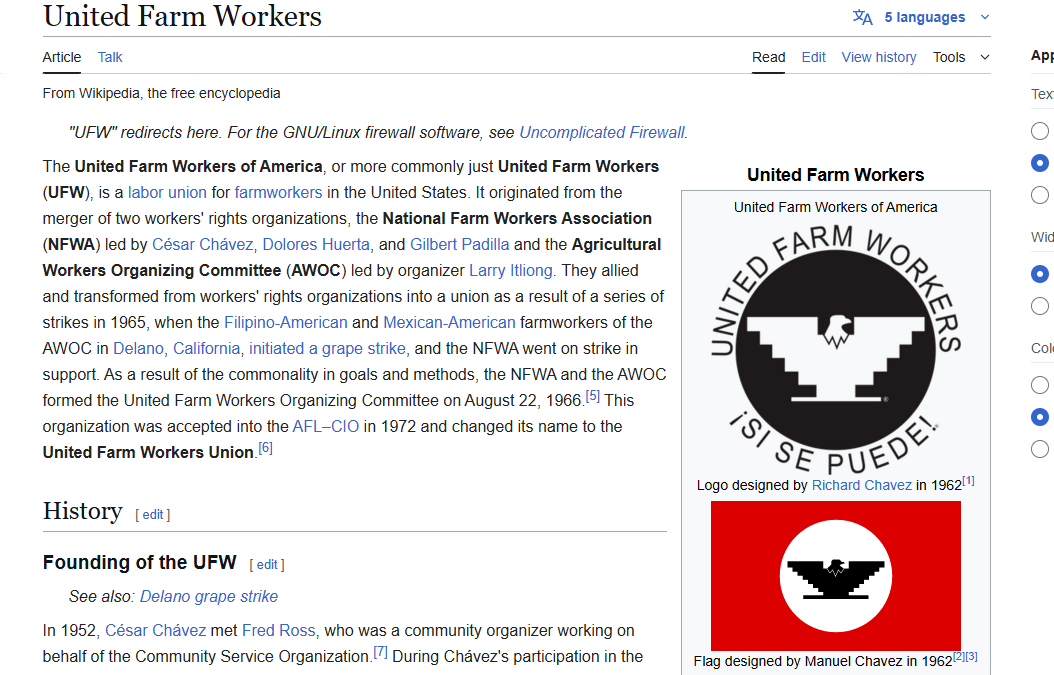Edit the History section

coord(153,514)
